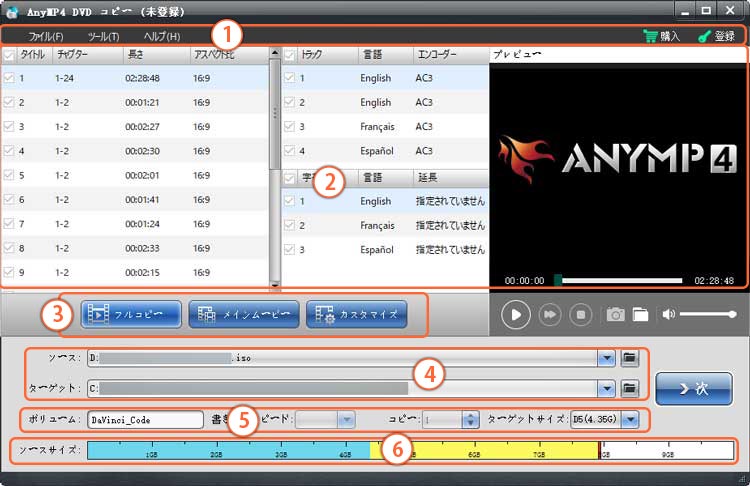Image resolution: width=750 pixels, height=486 pixels.
Task: Uncheck subtitle 2 Français
Action: point(289,225)
